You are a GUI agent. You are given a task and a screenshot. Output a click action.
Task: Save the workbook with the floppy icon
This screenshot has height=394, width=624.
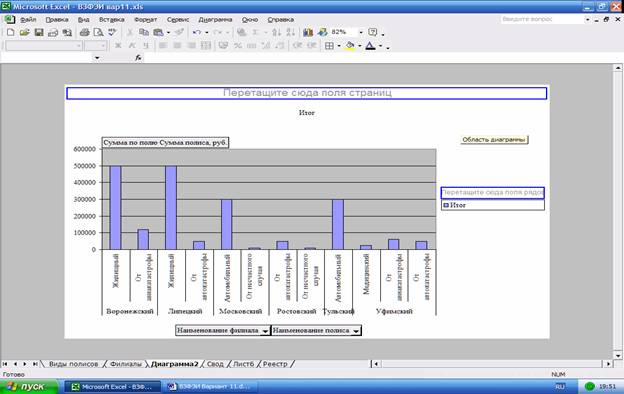click(x=39, y=32)
